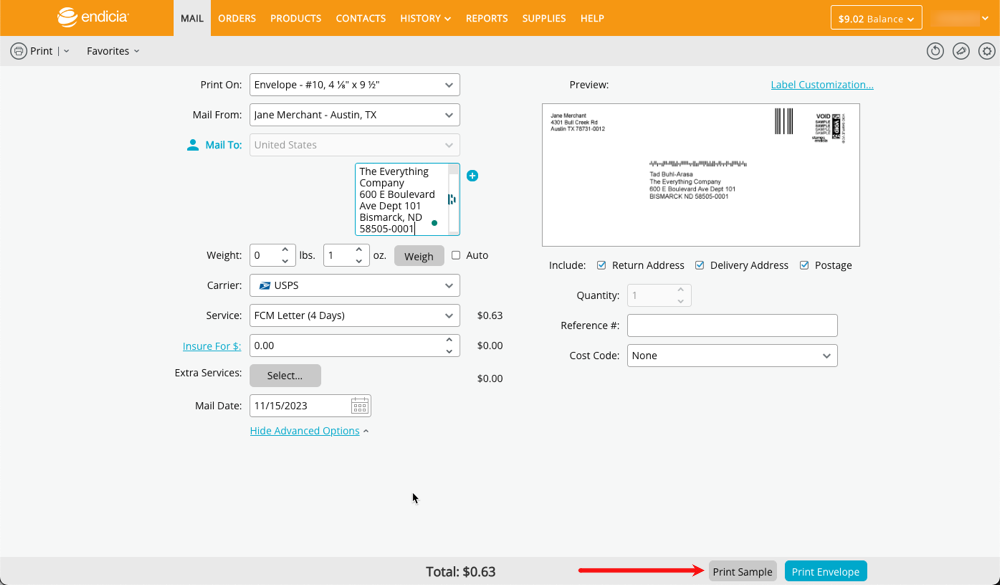This screenshot has width=1000, height=585.
Task: Click the Reference # input field
Action: [732, 325]
